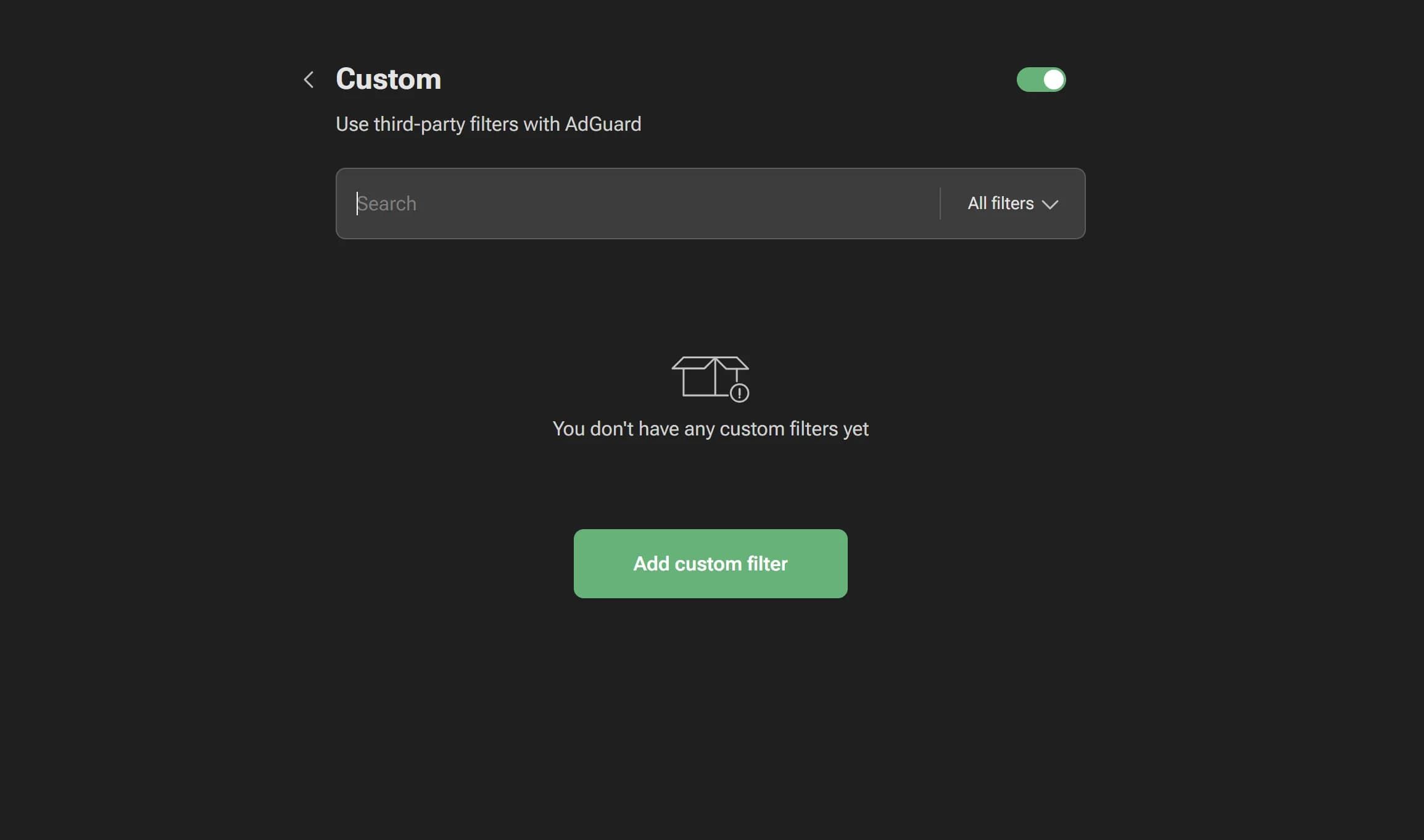Collapse the All filters picker
Screen dimensions: 1424x840
1012,204
